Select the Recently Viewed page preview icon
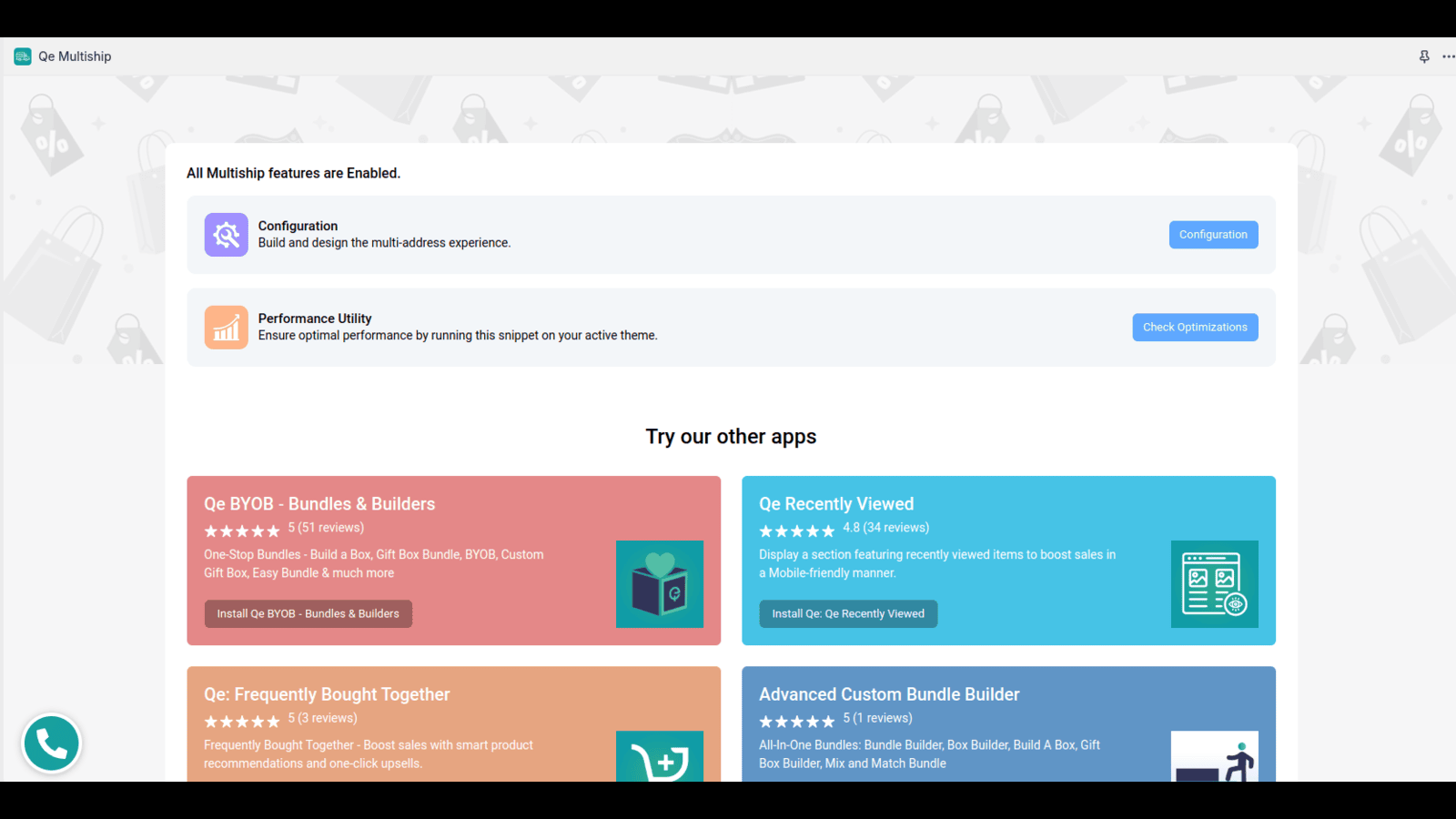This screenshot has height=819, width=1456. (1214, 584)
